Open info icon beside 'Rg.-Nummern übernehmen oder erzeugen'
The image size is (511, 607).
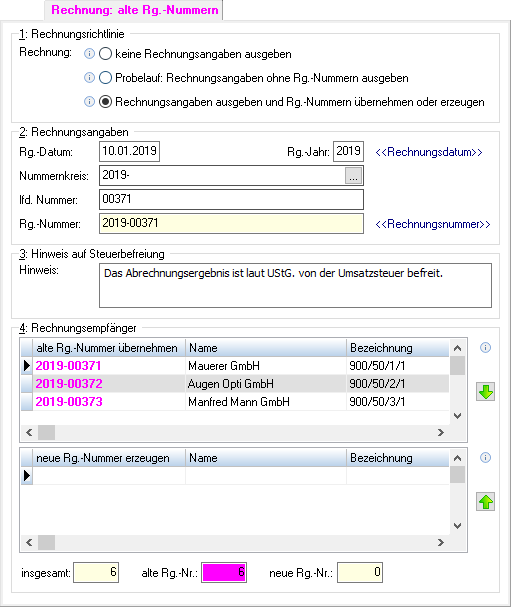(x=89, y=102)
